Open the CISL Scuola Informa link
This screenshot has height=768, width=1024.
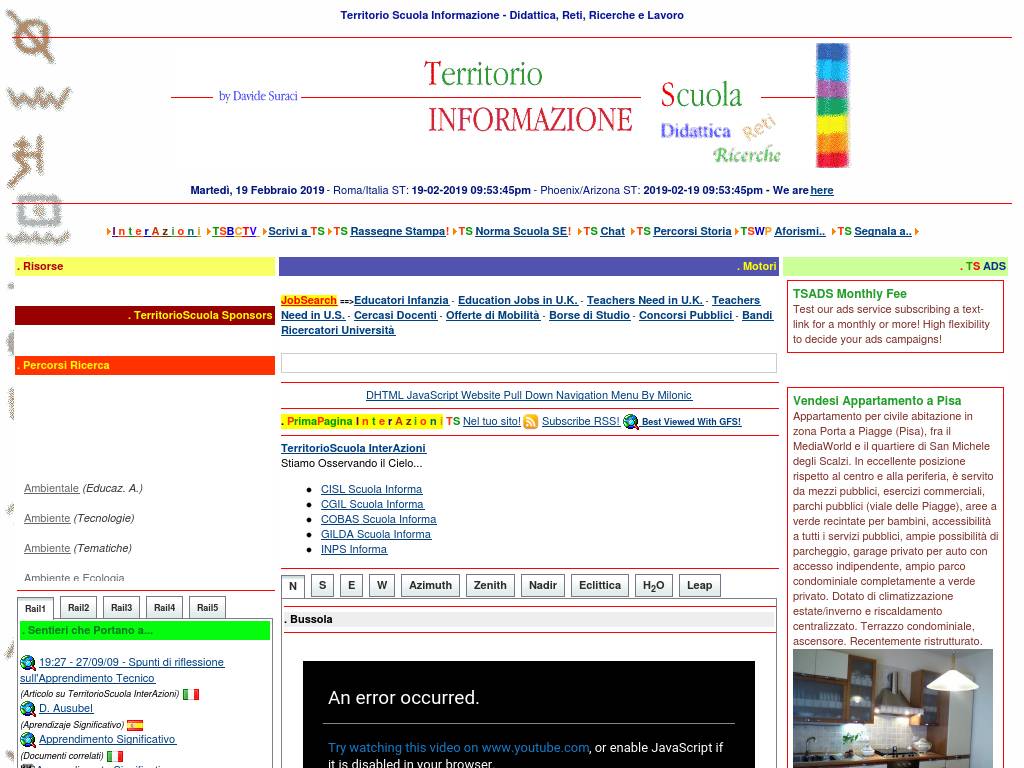click(371, 490)
